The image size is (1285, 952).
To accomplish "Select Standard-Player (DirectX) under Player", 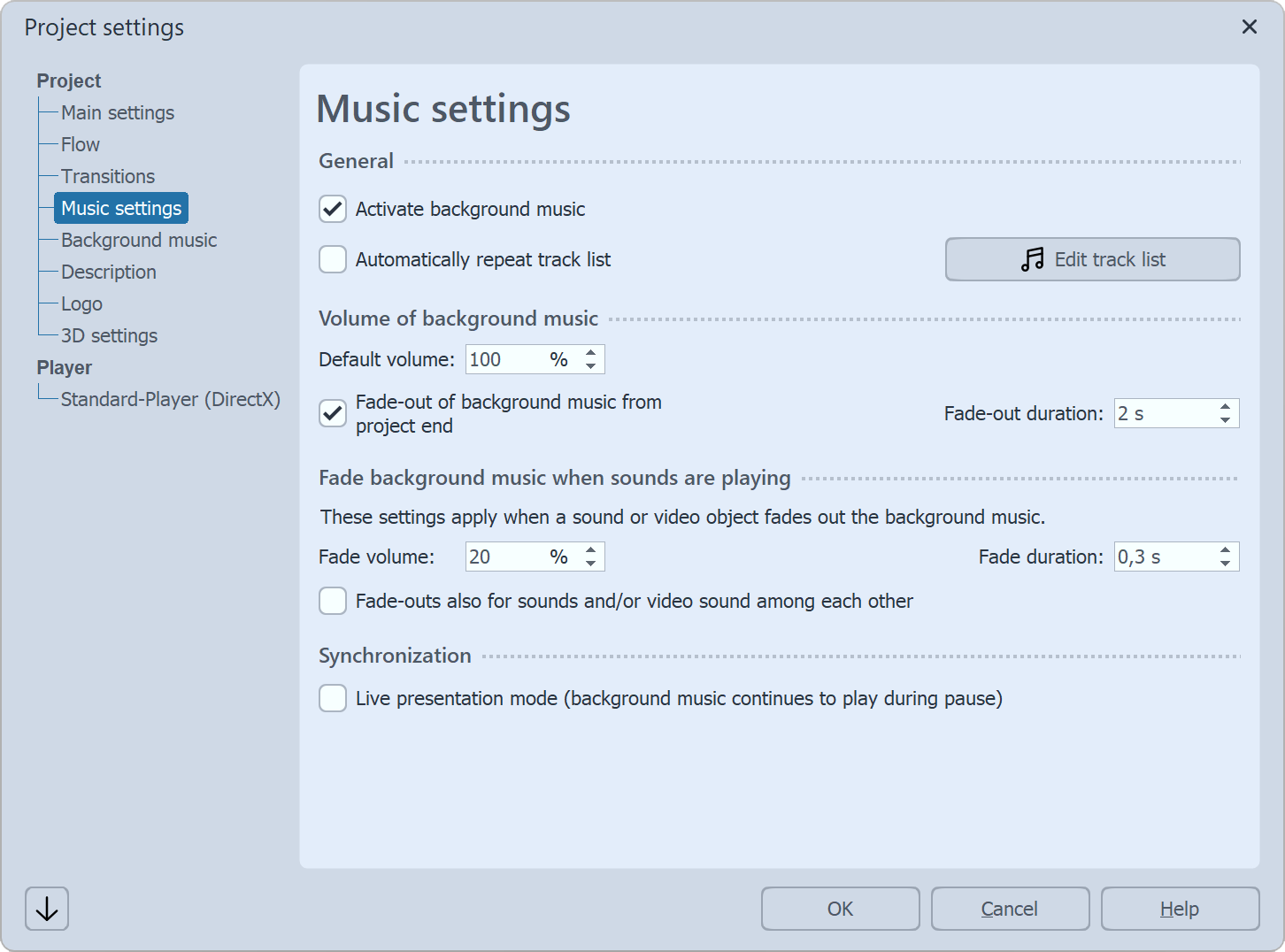I will [x=170, y=399].
